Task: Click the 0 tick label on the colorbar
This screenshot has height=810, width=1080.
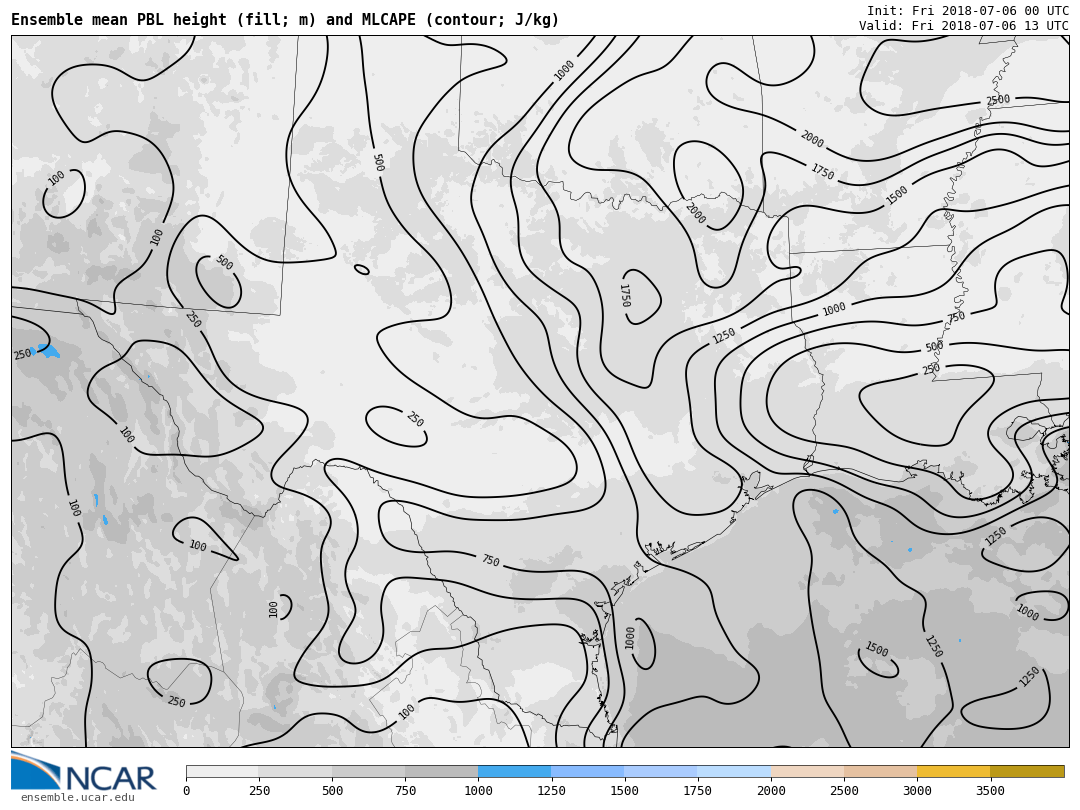Action: click(186, 791)
